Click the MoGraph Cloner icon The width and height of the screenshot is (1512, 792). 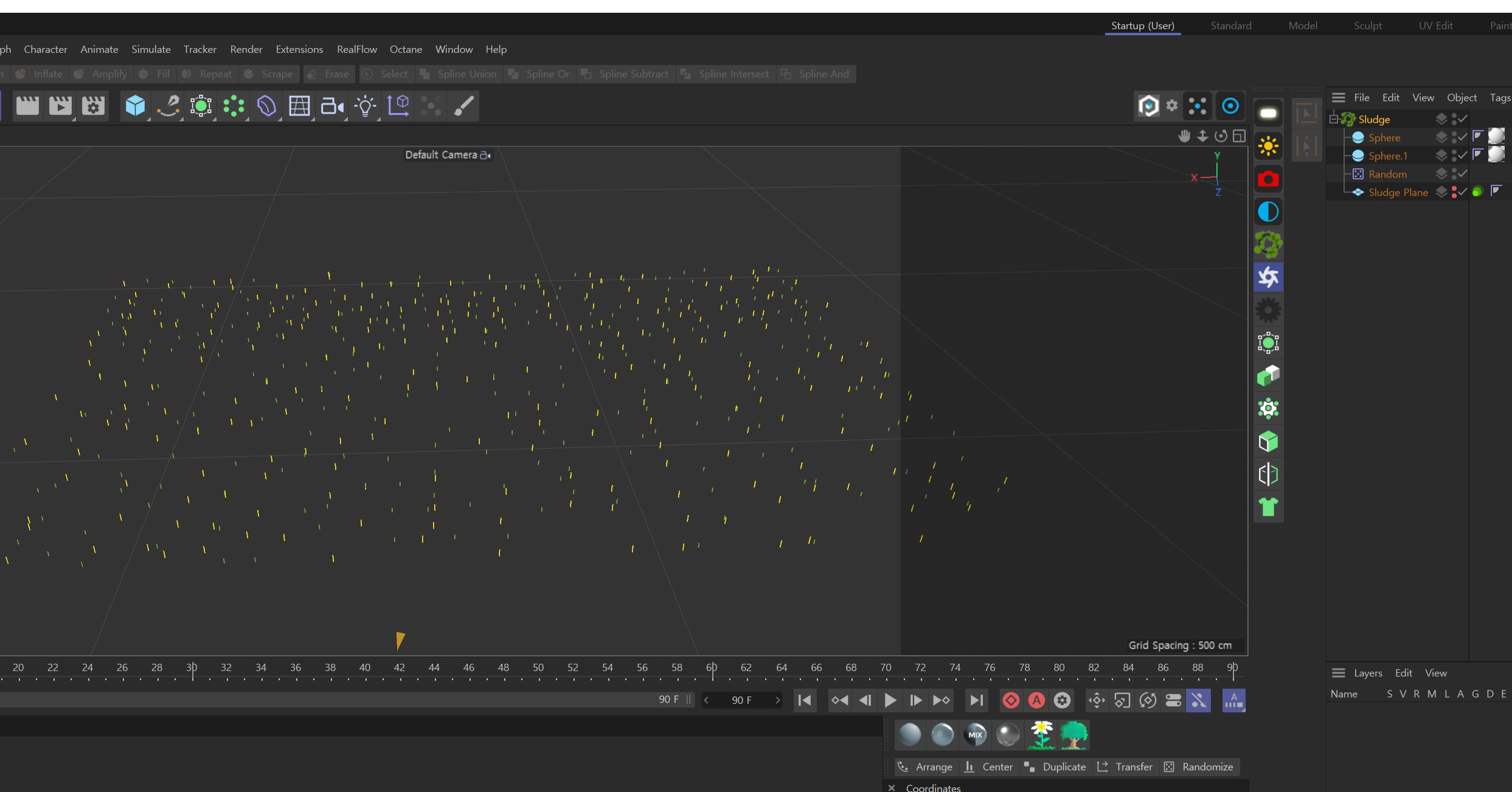[234, 106]
